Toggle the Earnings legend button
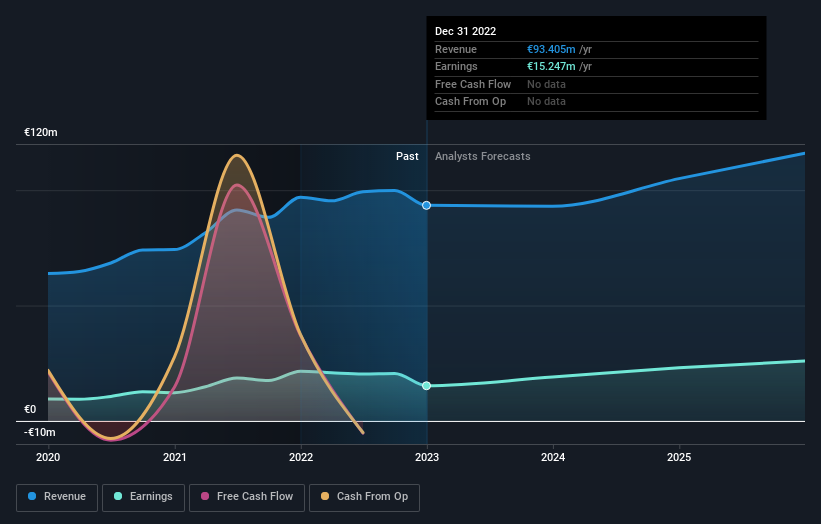This screenshot has width=821, height=524. tap(143, 497)
